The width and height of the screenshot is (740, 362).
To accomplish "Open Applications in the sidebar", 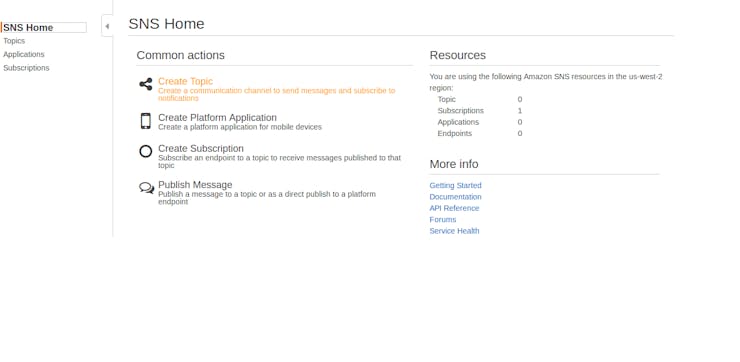I will pyautogui.click(x=24, y=54).
